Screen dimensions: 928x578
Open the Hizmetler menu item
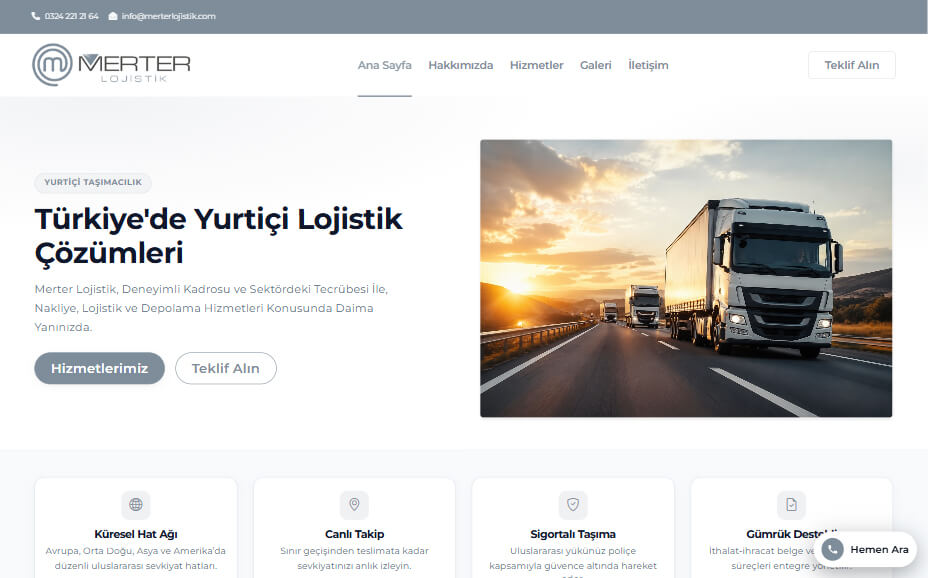coord(536,65)
